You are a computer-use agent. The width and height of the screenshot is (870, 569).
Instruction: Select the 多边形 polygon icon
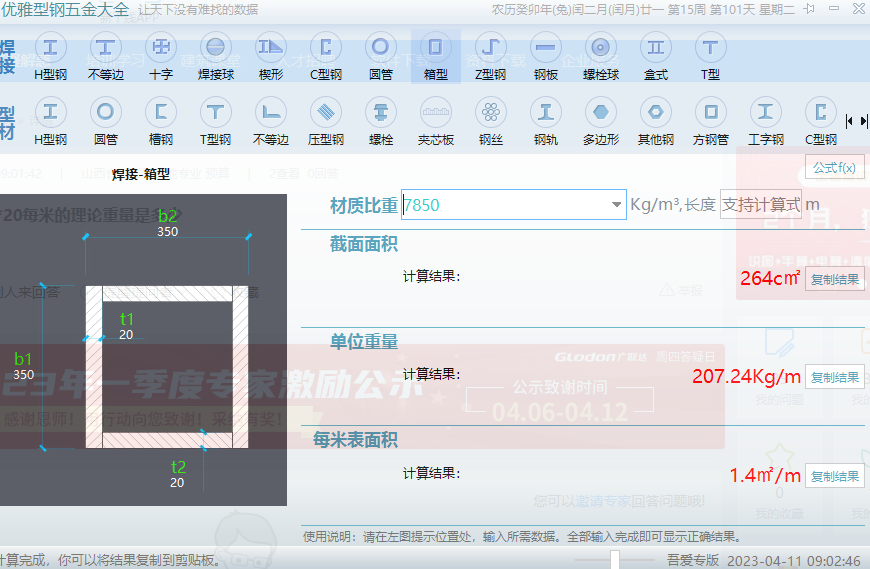(x=601, y=121)
